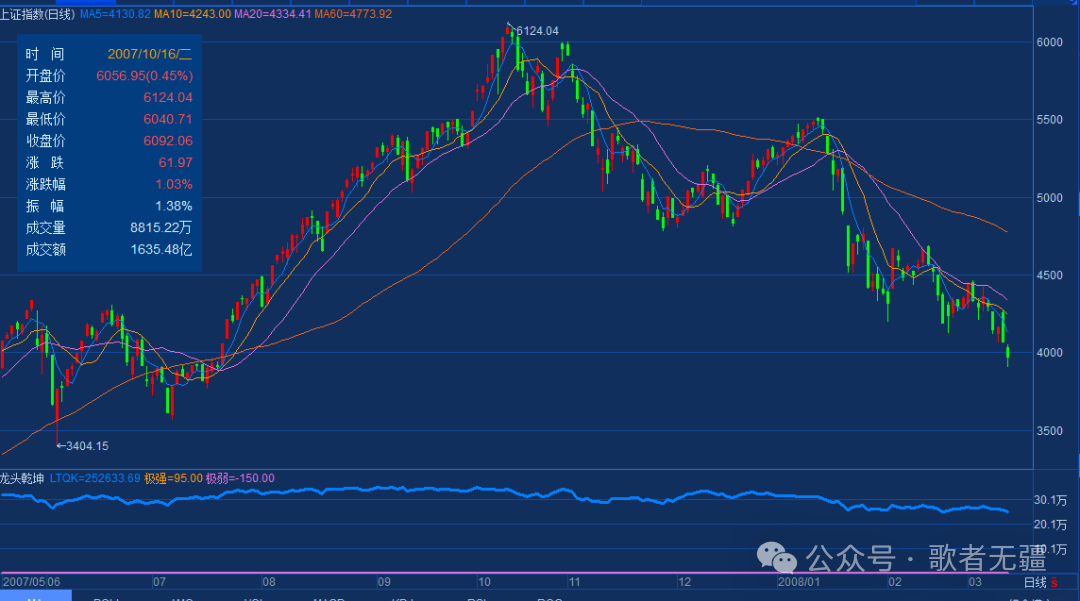Click the MA5 moving average label
The height and width of the screenshot is (601, 1080).
[117, 14]
